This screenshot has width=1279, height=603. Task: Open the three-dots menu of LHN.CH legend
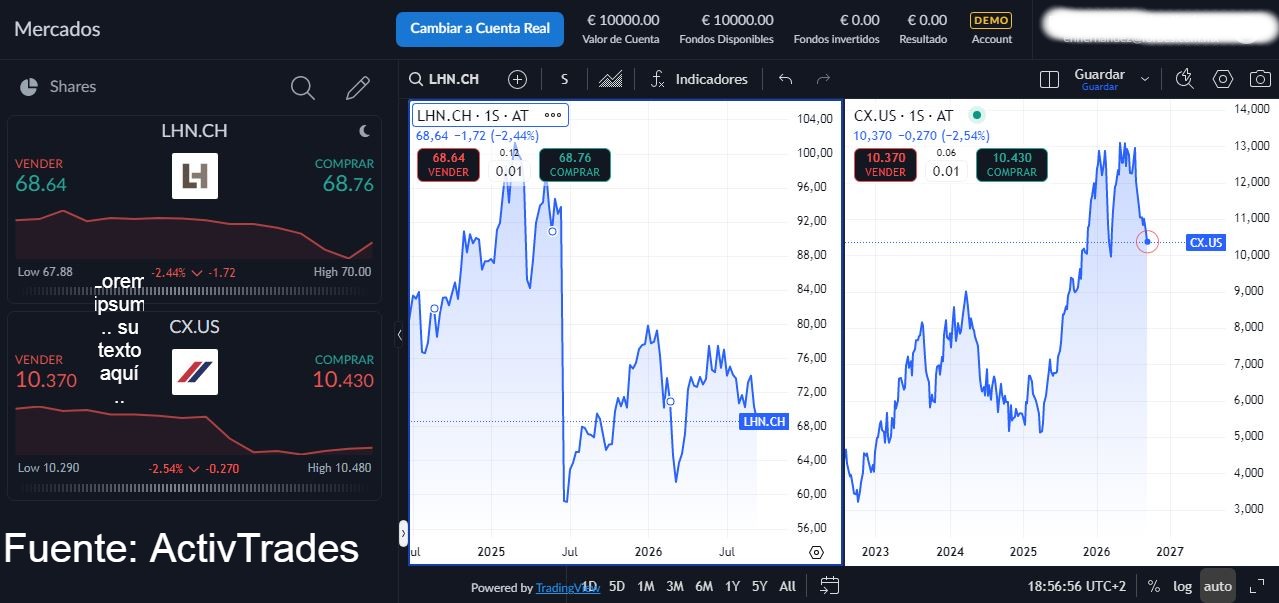point(554,115)
